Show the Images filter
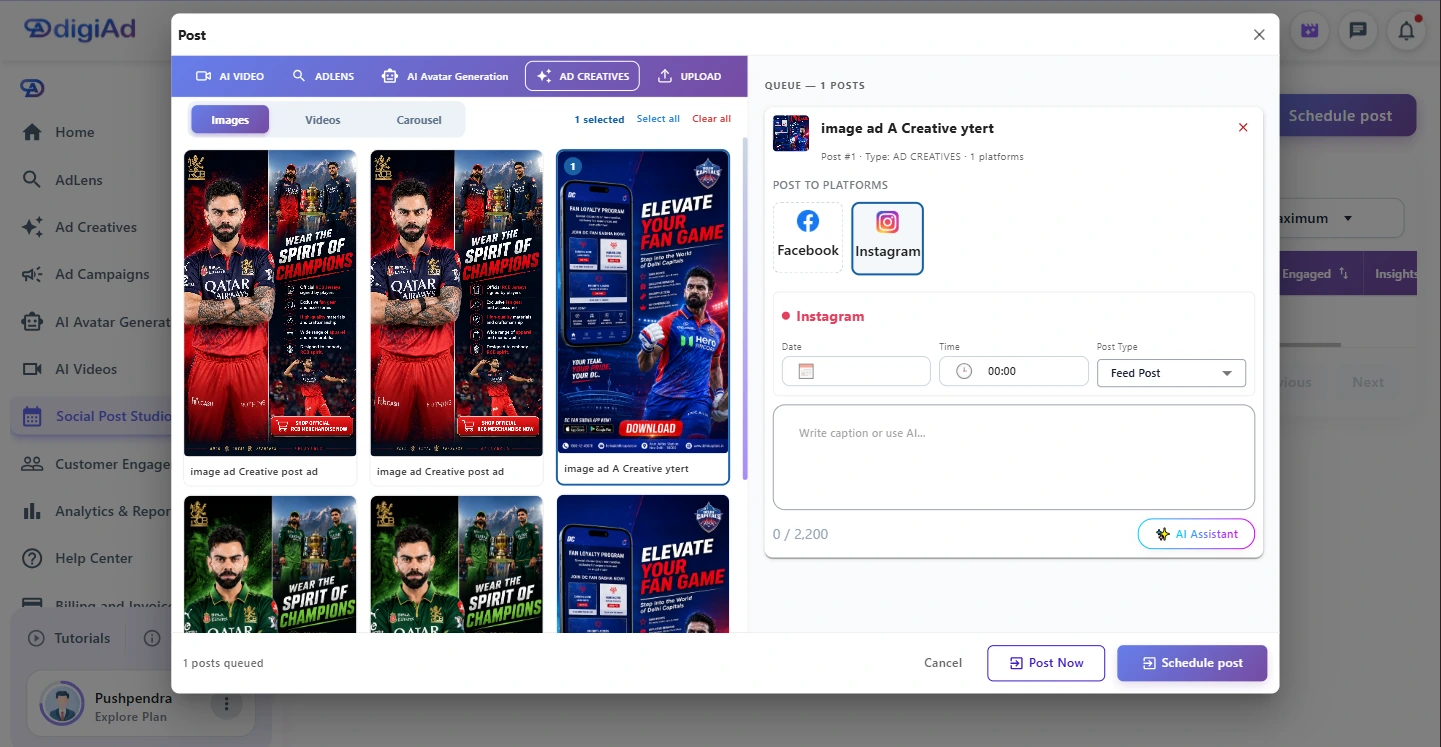The width and height of the screenshot is (1441, 747). [x=230, y=120]
